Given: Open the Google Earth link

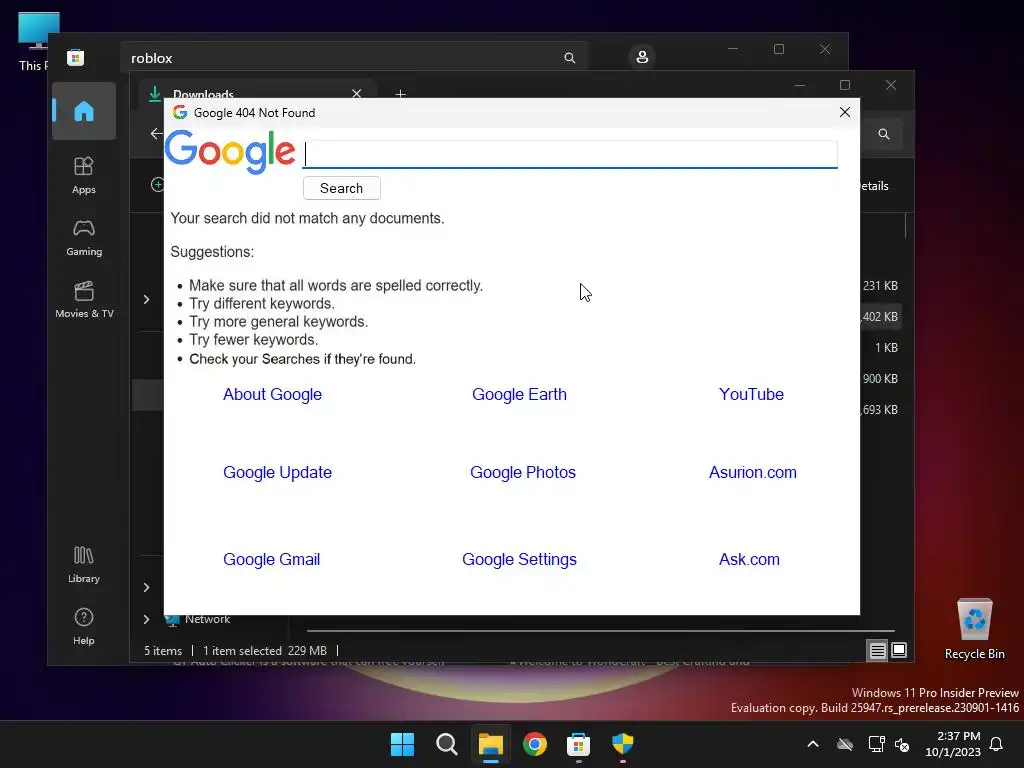Looking at the screenshot, I should coord(519,394).
